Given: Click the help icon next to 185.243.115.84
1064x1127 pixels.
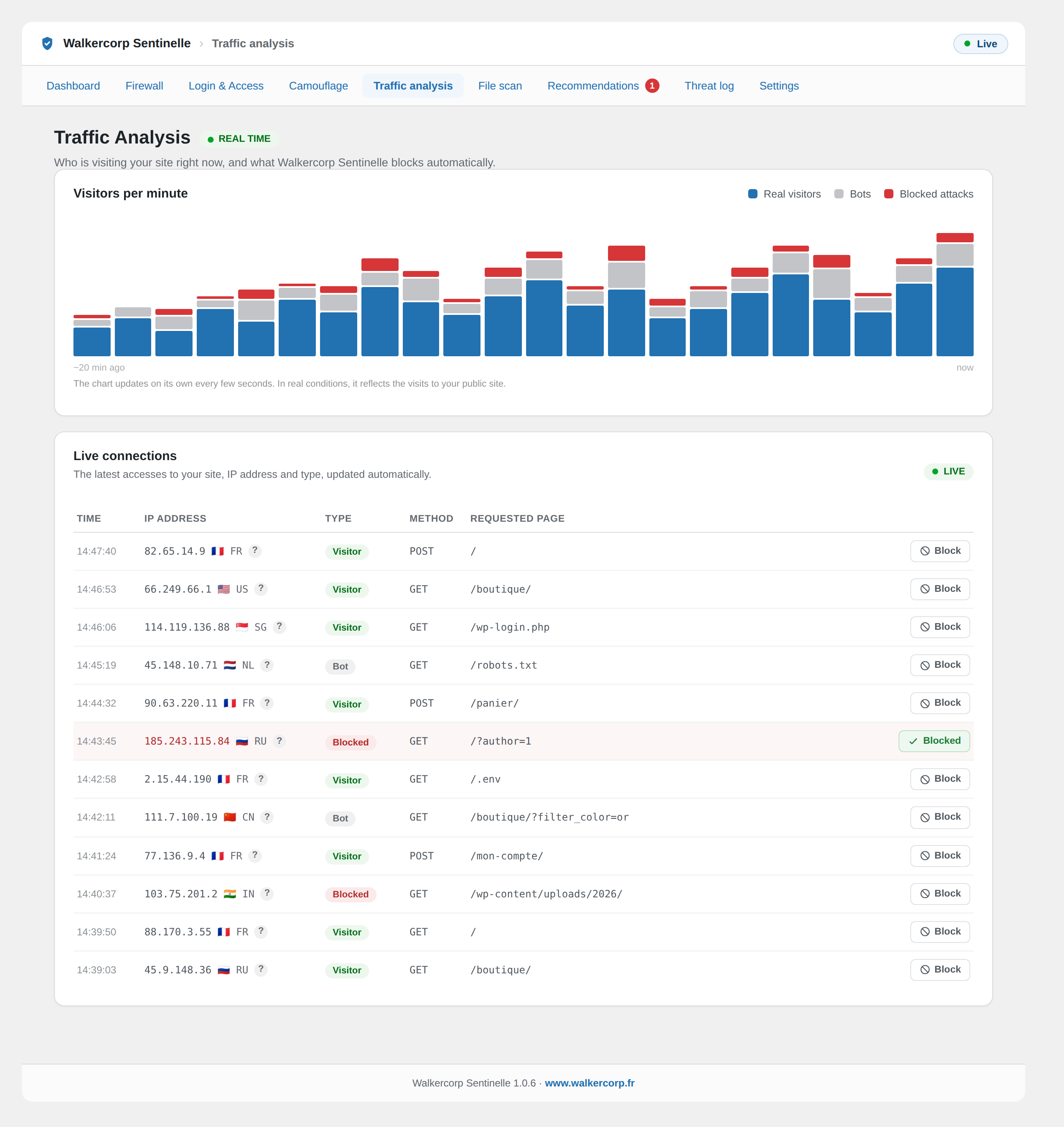Looking at the screenshot, I should coord(279,740).
